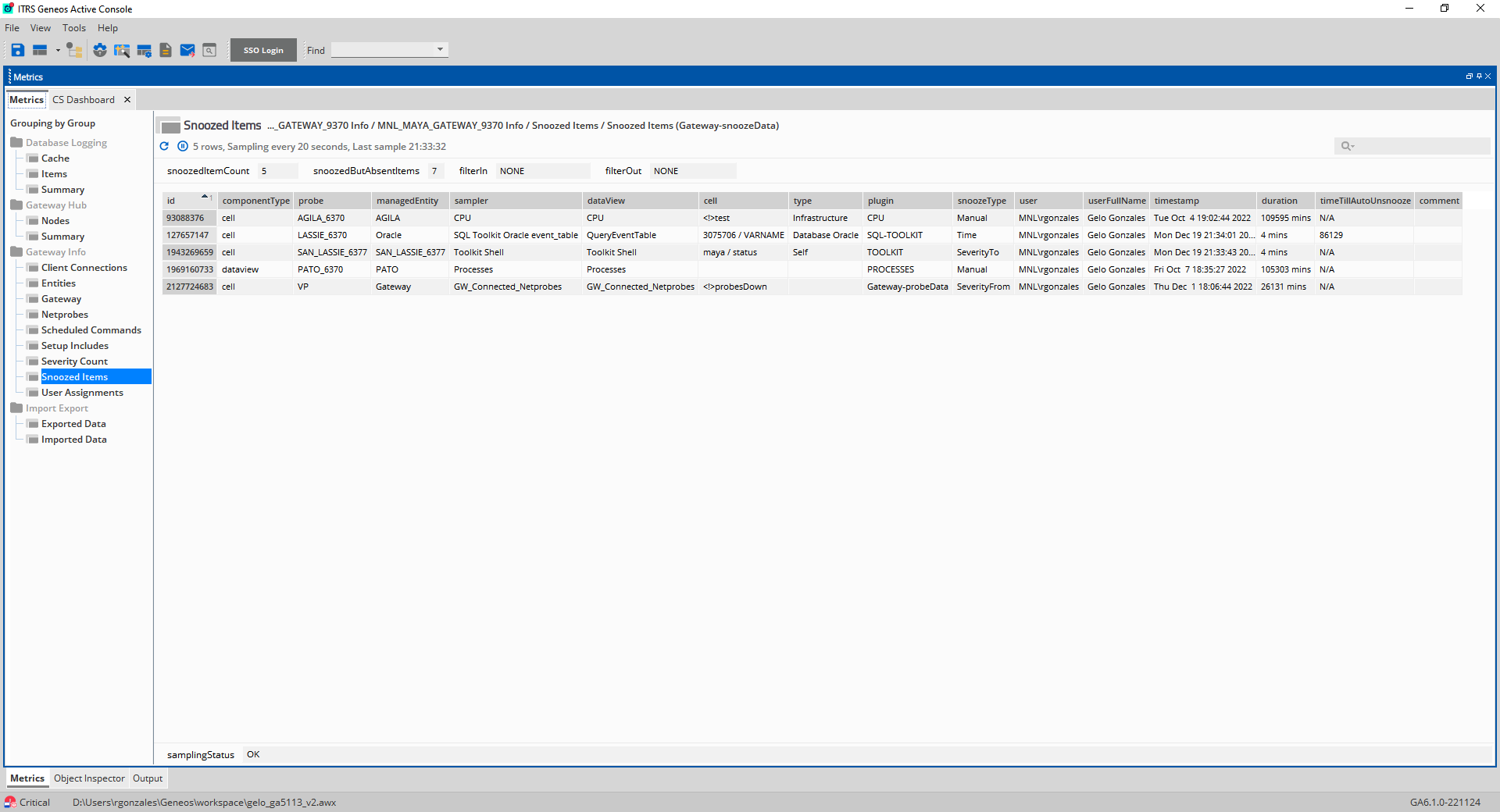Image resolution: width=1500 pixels, height=812 pixels.
Task: Select the manage connections tree icon
Action: 74,50
